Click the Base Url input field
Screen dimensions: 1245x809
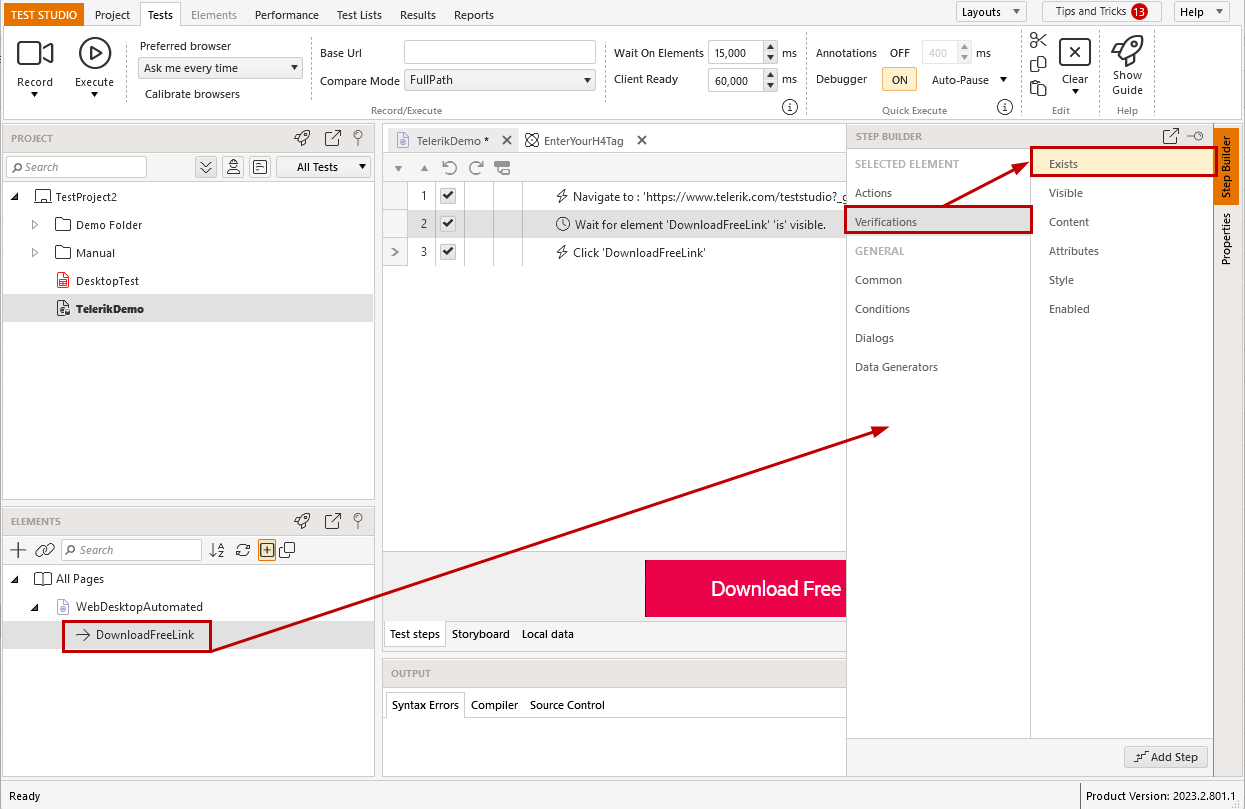(x=500, y=53)
